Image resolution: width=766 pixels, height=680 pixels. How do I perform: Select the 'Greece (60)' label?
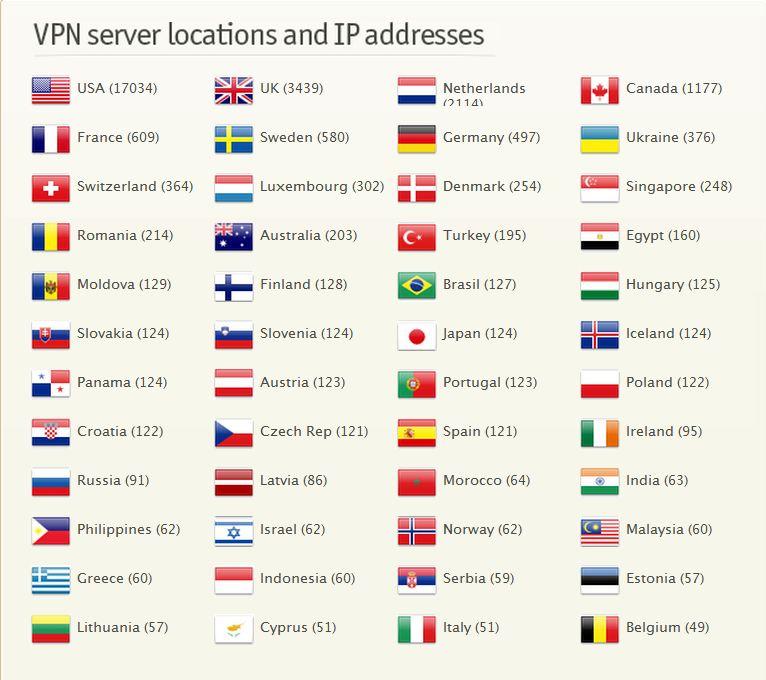tap(114, 578)
